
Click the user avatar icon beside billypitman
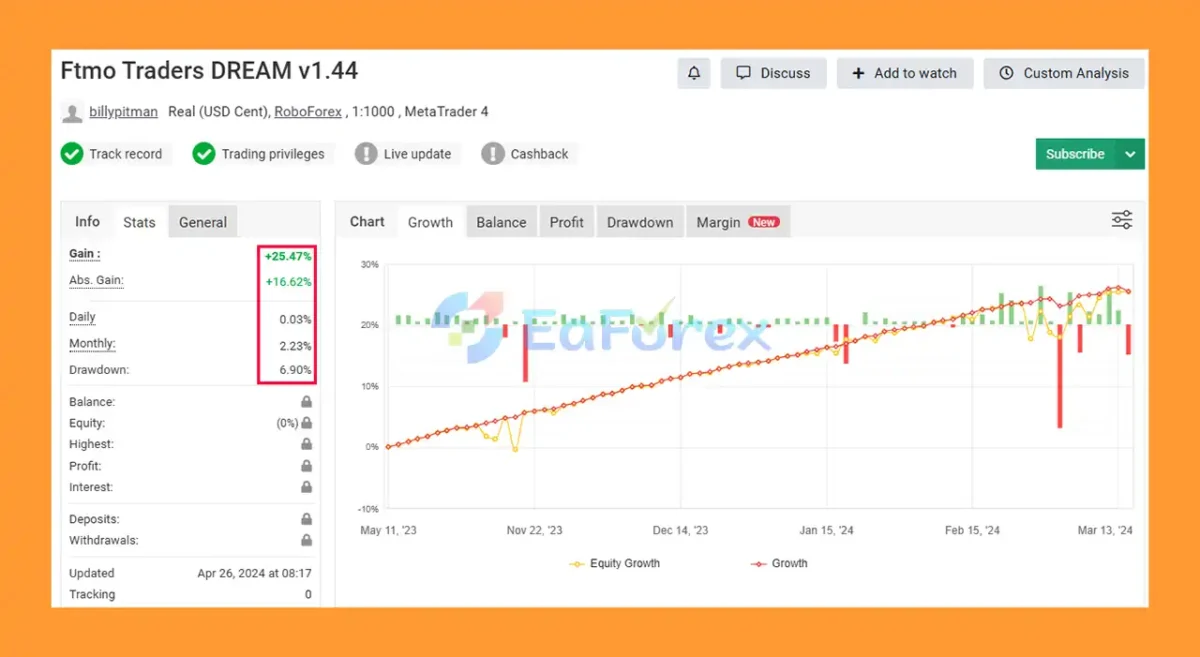[72, 112]
